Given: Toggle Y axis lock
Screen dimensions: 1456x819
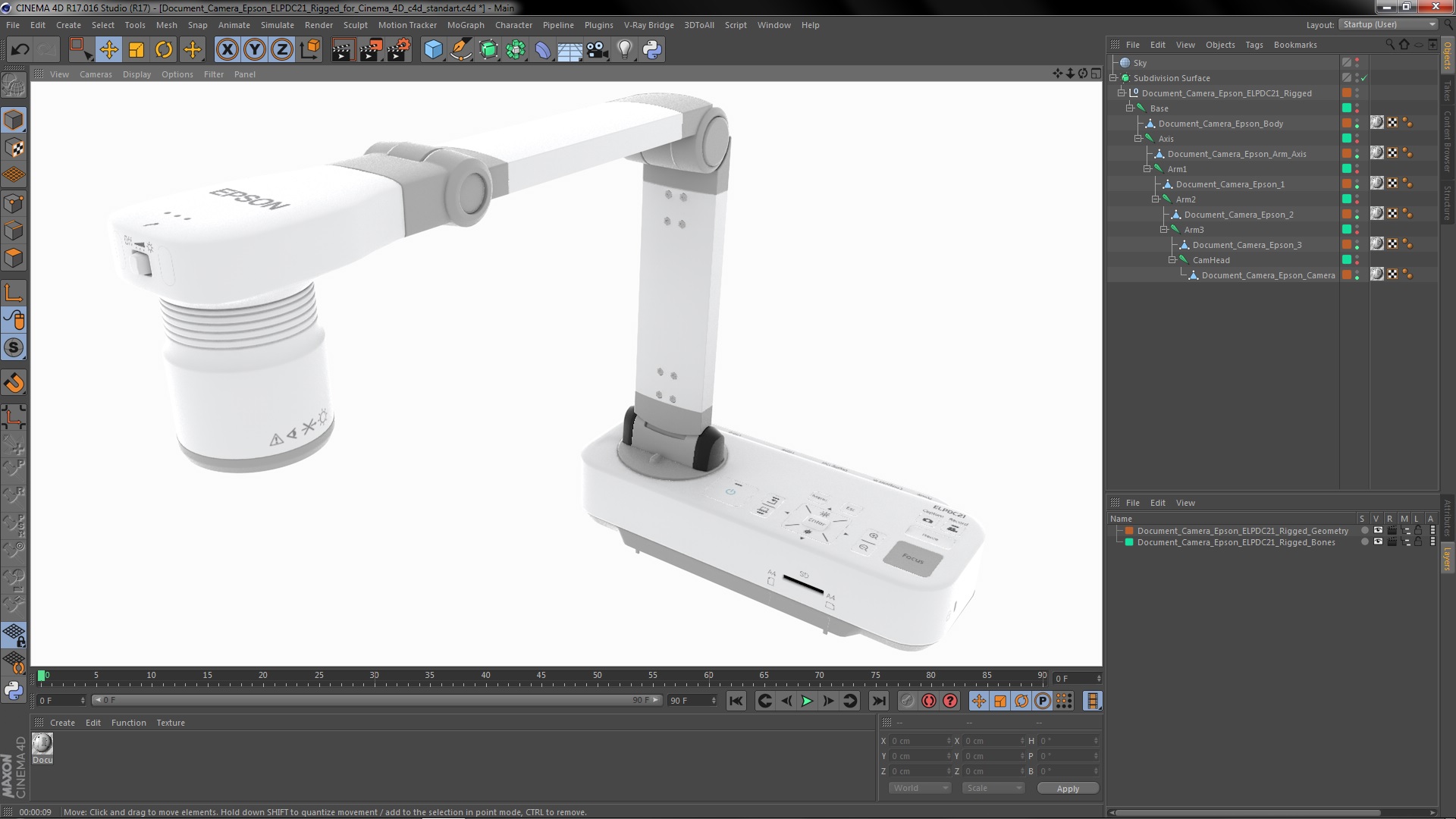Looking at the screenshot, I should coord(255,50).
